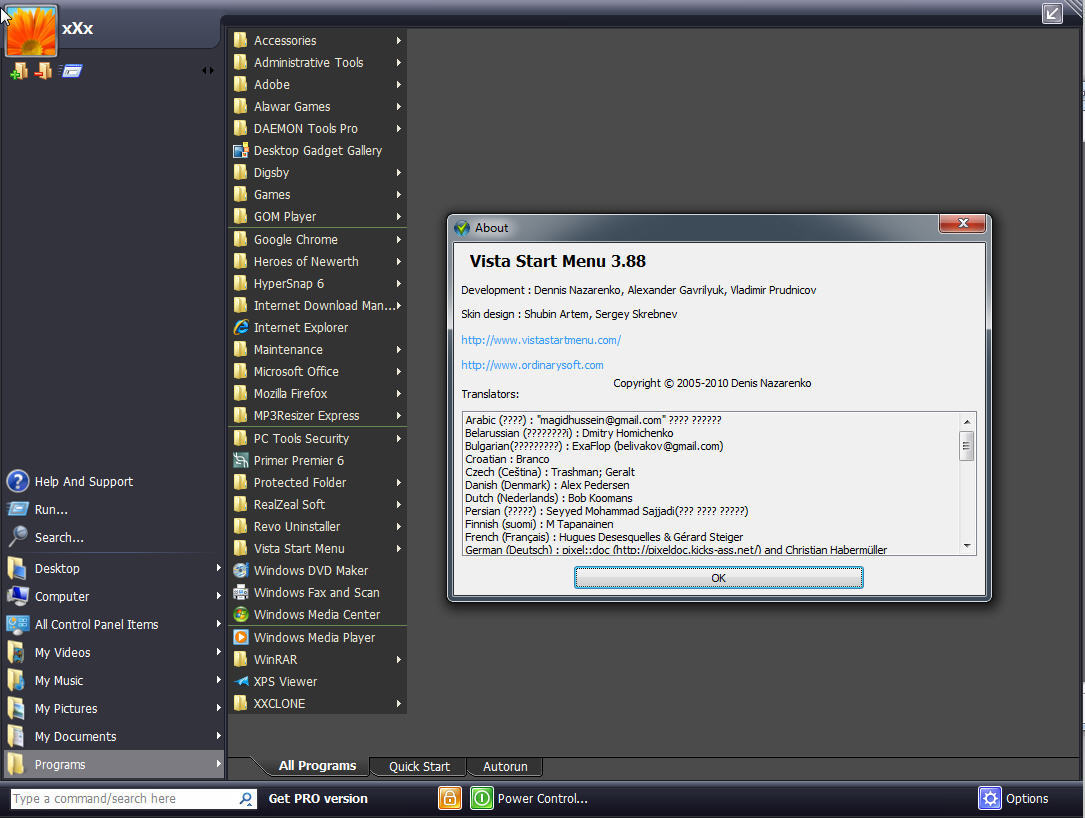Click the shrink arrow icon in top-right corner
This screenshot has width=1085, height=818.
[x=1052, y=13]
